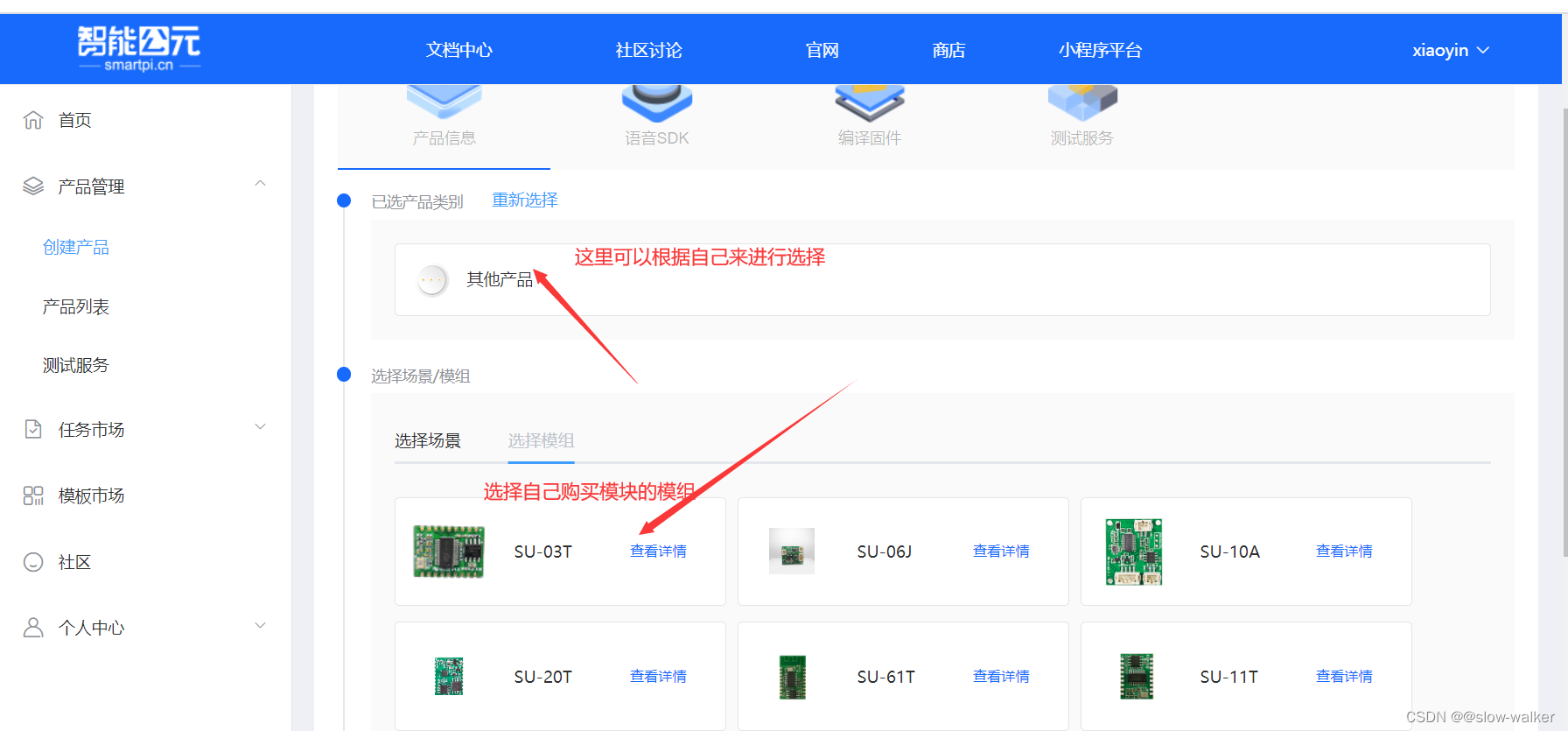The width and height of the screenshot is (1568, 731).
Task: Expand the 个人中心 menu chevron
Action: tap(260, 626)
